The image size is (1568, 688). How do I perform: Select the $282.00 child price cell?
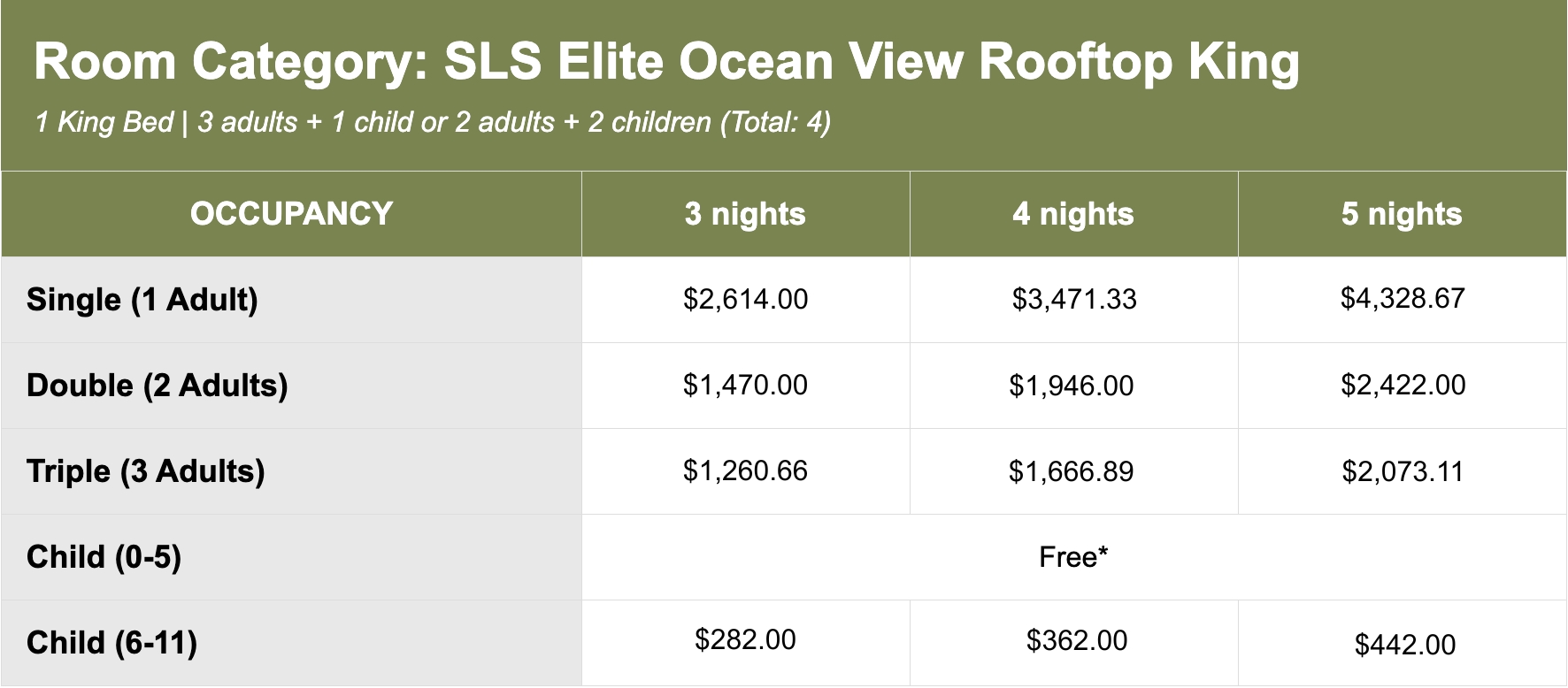pos(745,639)
